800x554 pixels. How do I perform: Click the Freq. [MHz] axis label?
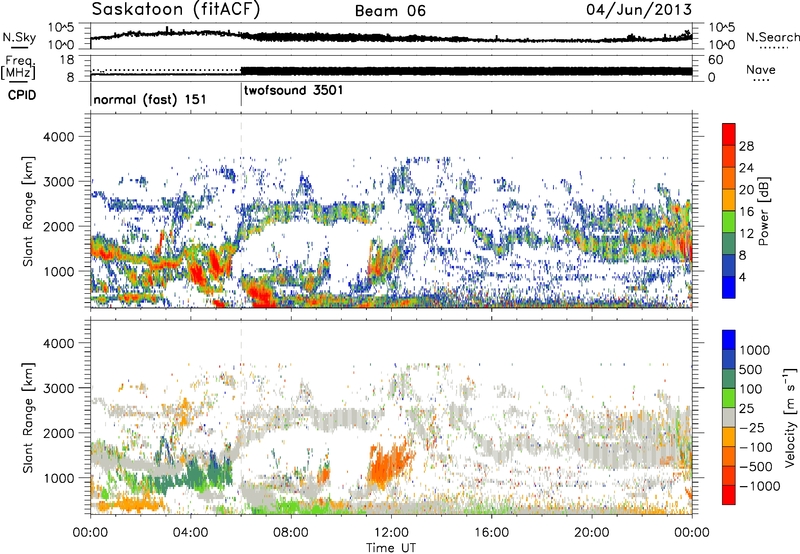pos(19,68)
